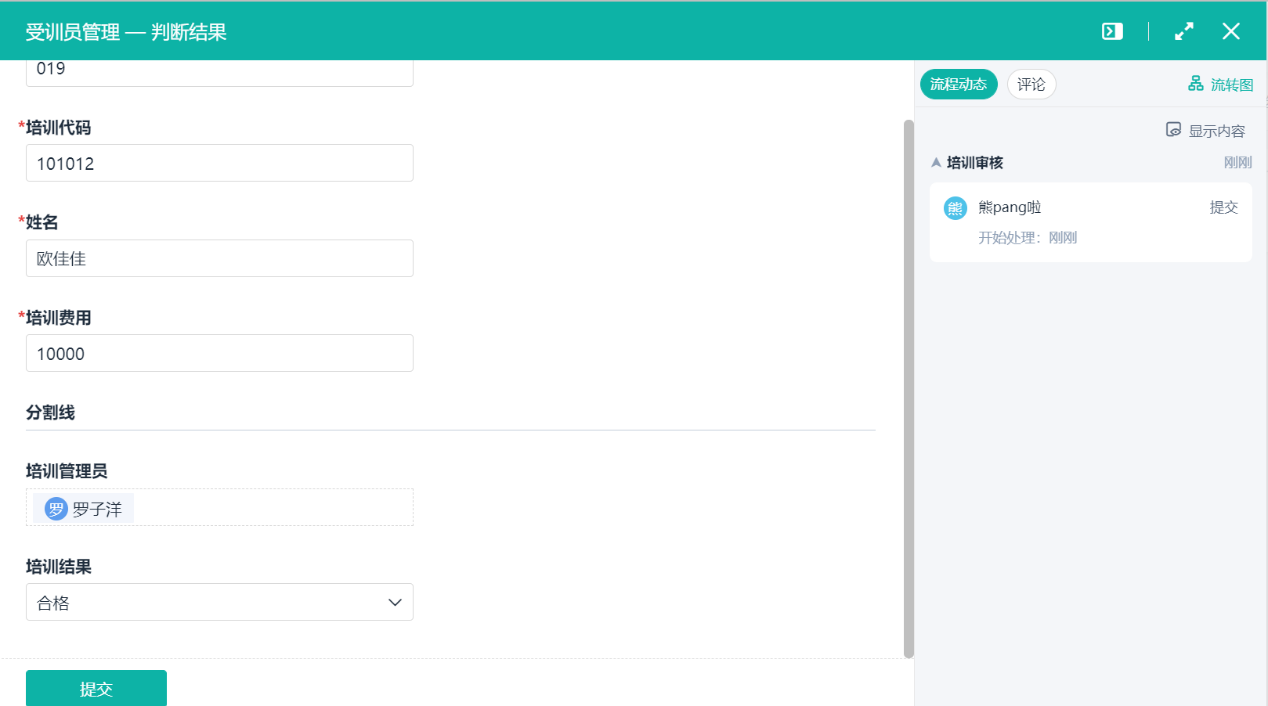Focus the 培训代码 input field
The height and width of the screenshot is (706, 1268).
(219, 163)
